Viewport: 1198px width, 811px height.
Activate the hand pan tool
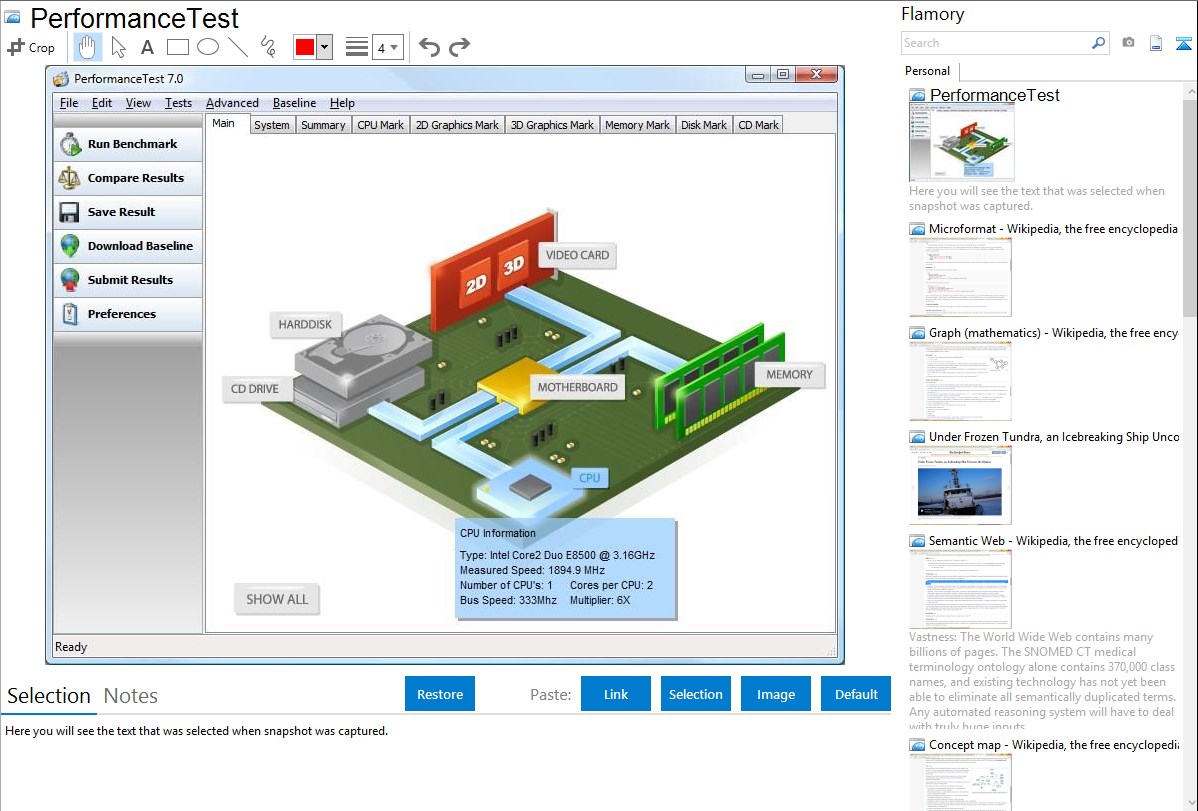[x=88, y=47]
